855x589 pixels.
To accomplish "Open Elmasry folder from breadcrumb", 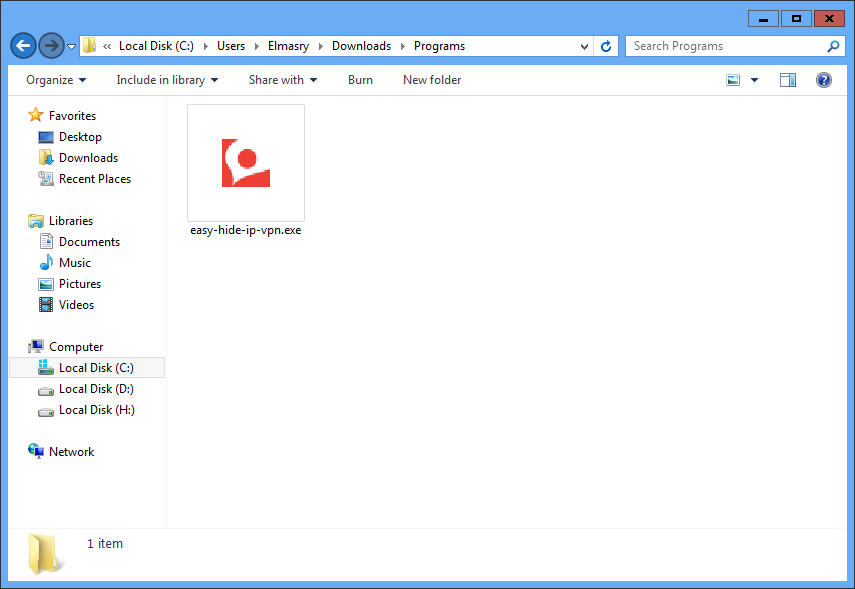I will point(288,46).
